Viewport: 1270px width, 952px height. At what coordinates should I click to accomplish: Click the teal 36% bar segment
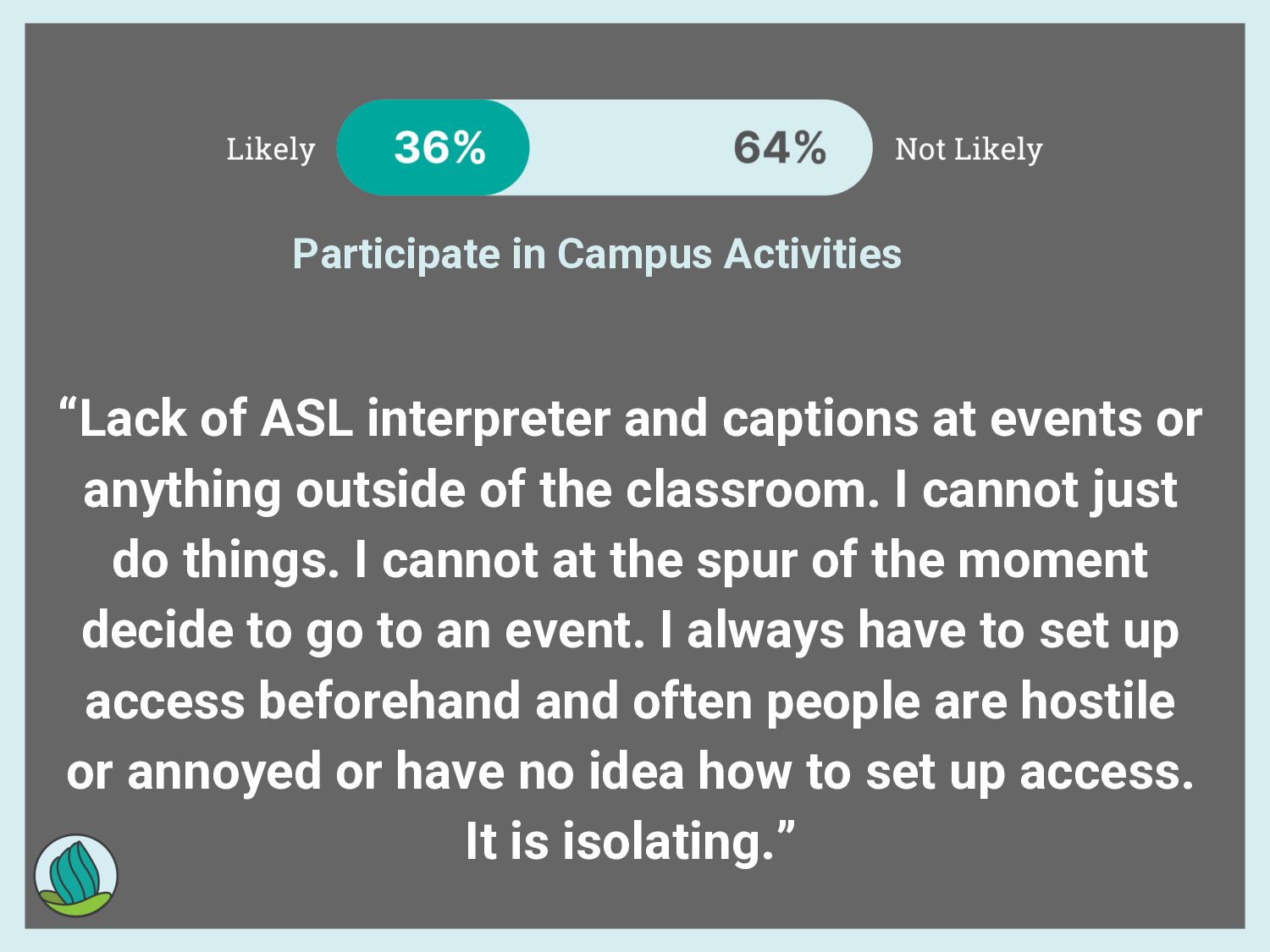click(x=433, y=148)
